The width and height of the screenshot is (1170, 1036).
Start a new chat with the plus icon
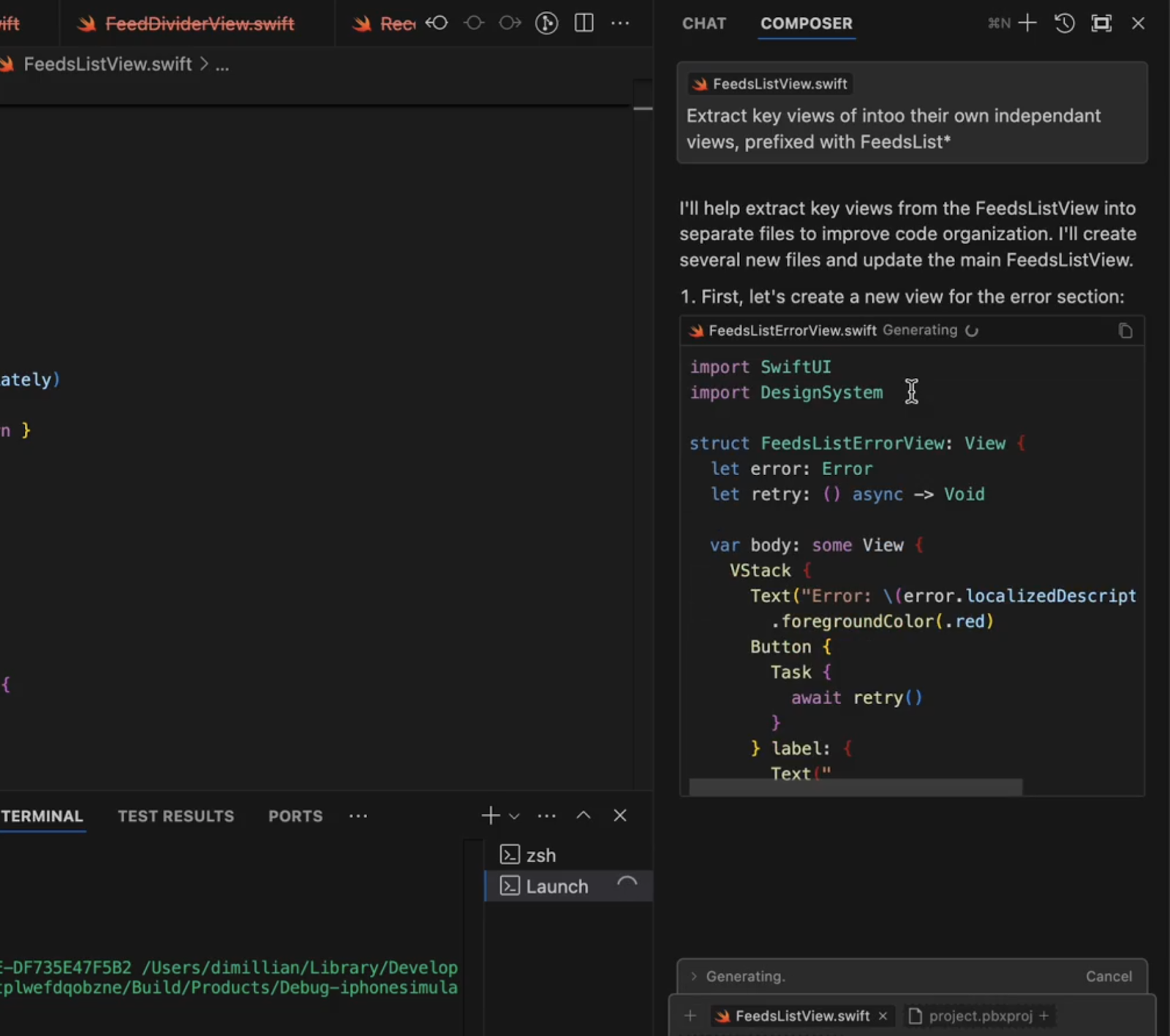click(1027, 23)
